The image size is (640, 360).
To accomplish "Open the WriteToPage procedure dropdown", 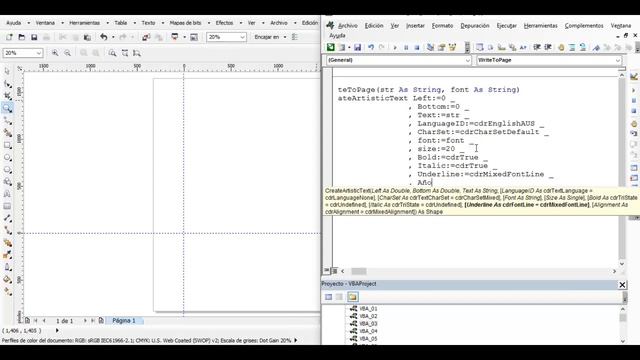I will tap(618, 60).
